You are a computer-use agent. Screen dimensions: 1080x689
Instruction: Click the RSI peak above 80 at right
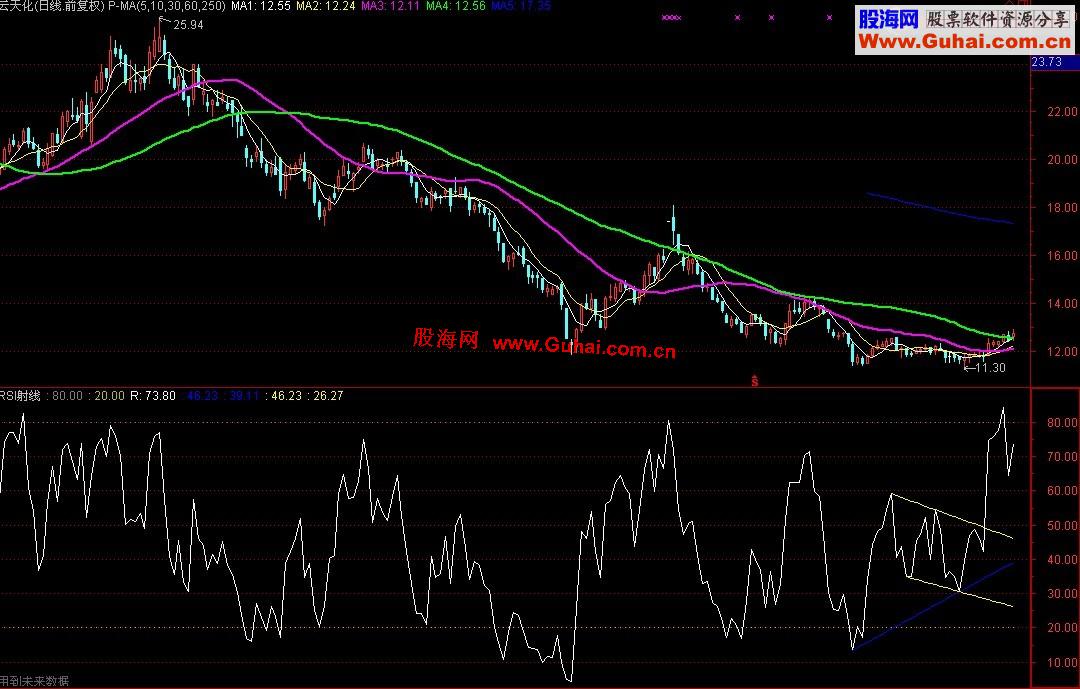1003,409
